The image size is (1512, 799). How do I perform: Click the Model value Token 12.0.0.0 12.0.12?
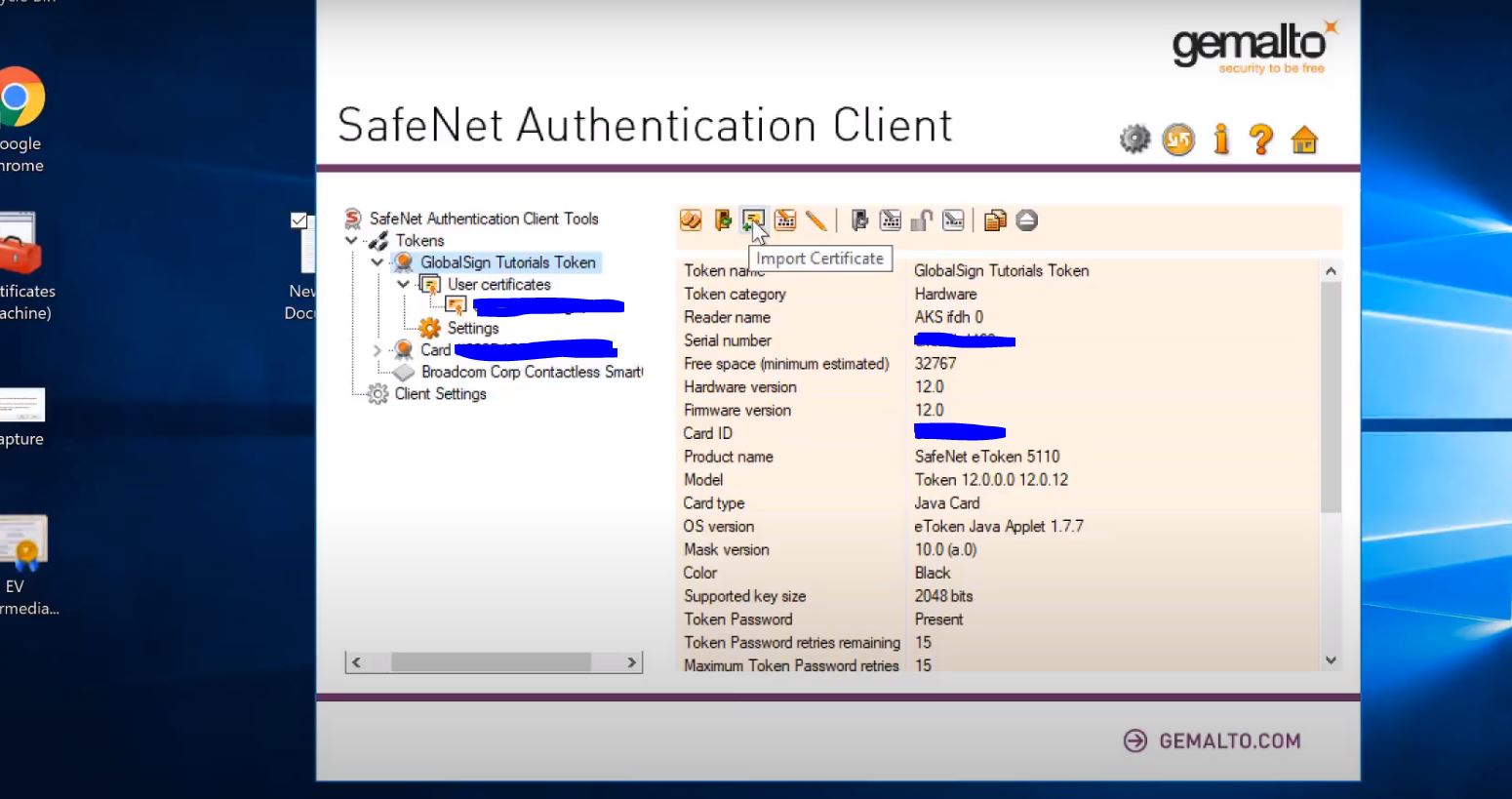tap(990, 479)
